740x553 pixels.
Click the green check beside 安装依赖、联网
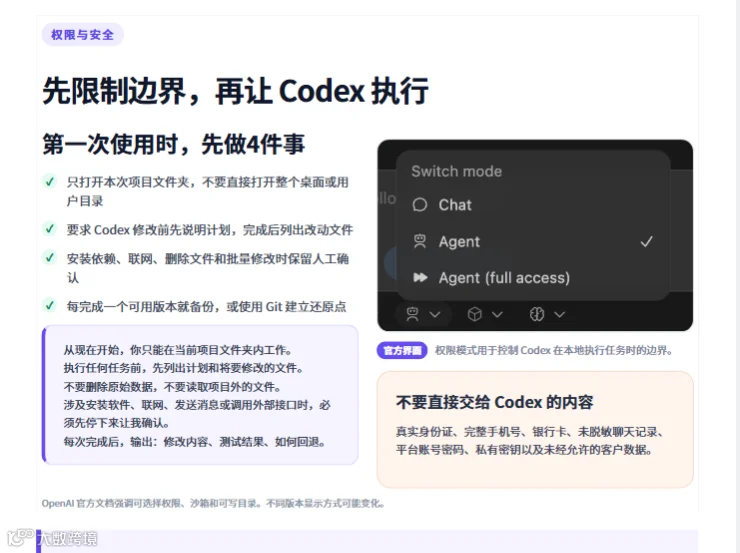[50, 258]
